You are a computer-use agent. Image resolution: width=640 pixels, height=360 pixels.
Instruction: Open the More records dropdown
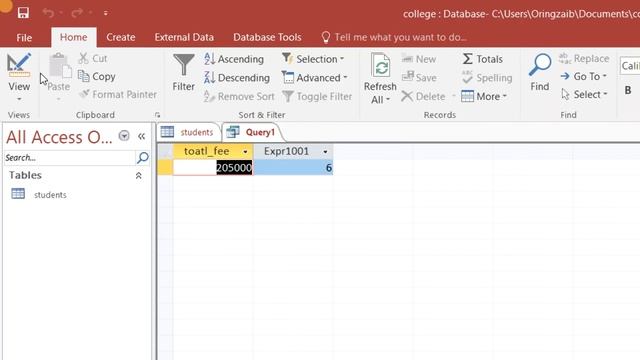tap(484, 96)
